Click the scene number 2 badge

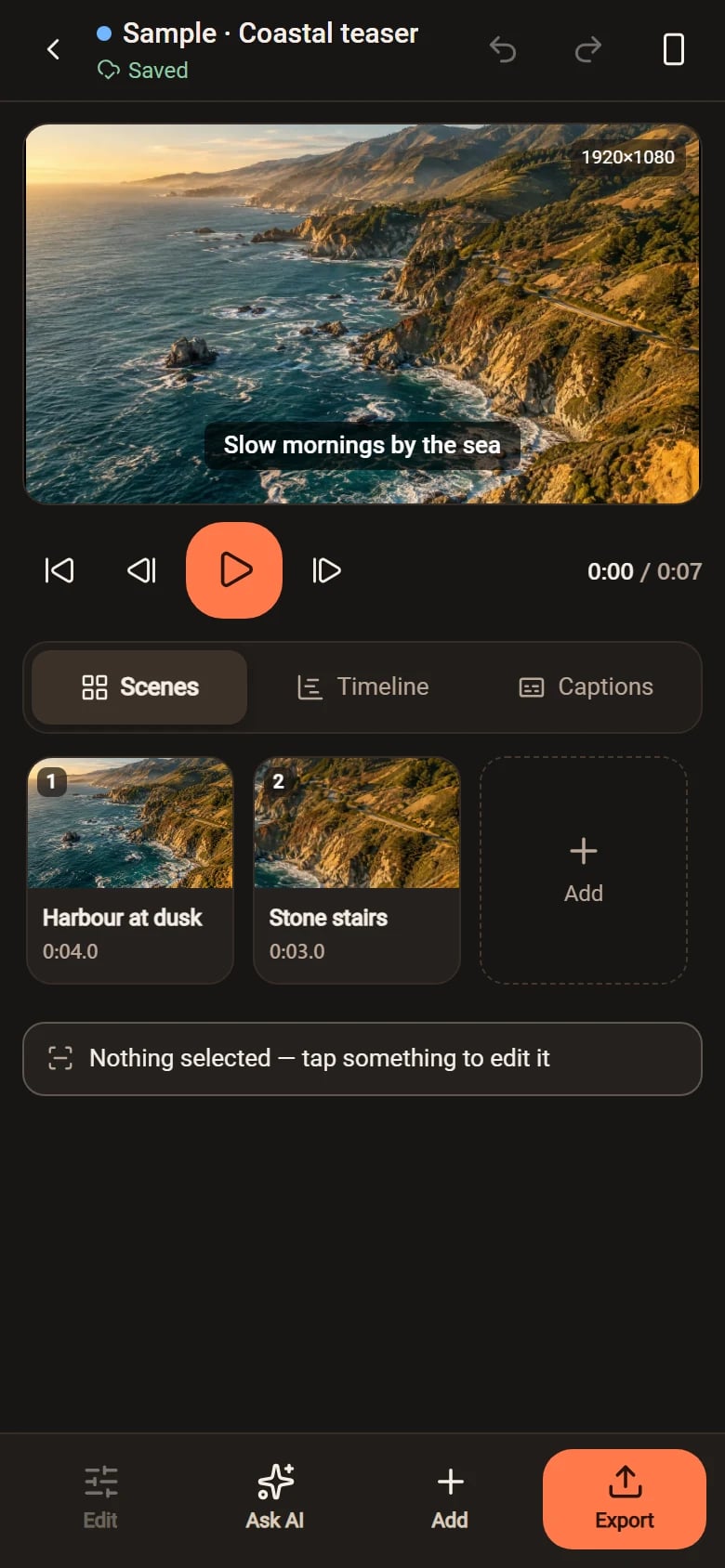pyautogui.click(x=278, y=782)
